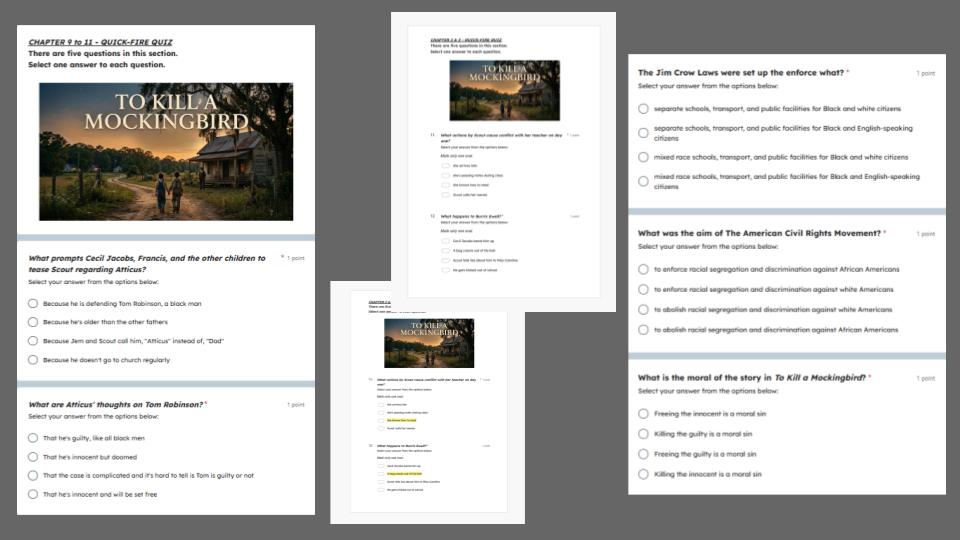960x540 pixels.
Task: Select separate facilities for Black and English-speaking citizens
Action: coord(643,133)
